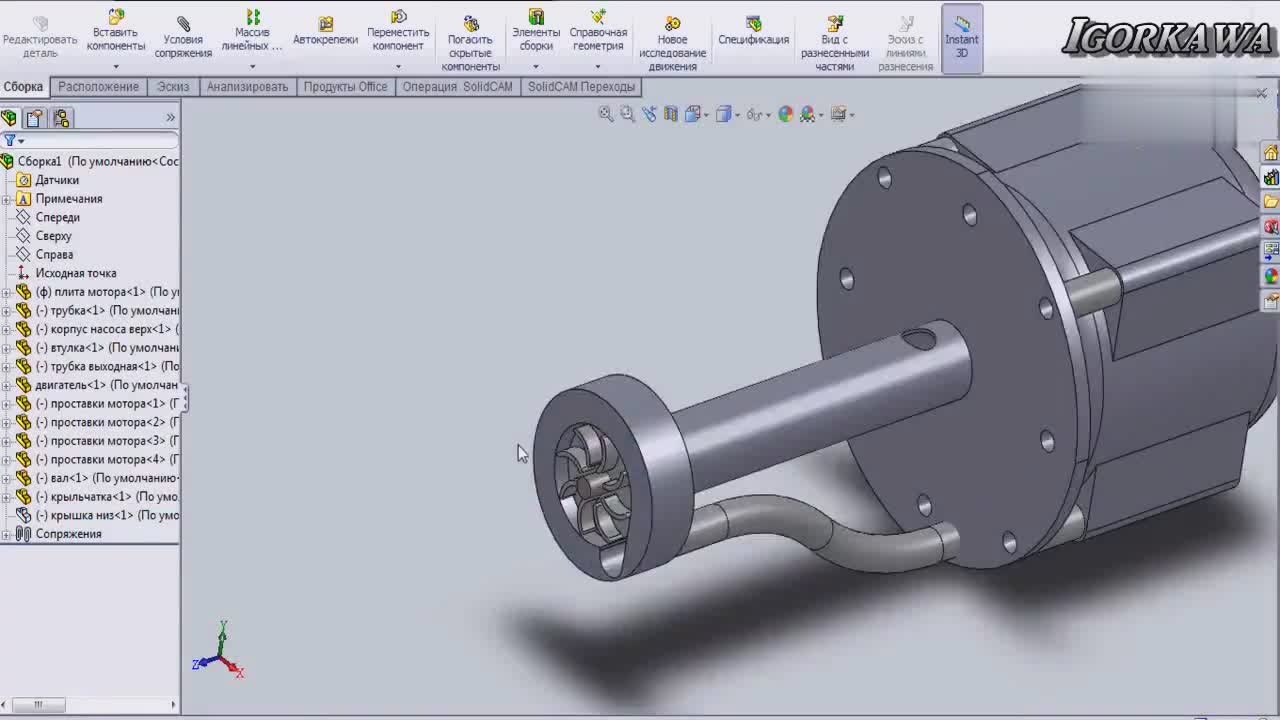Open Apply Scene dropdown arrow

coord(820,115)
